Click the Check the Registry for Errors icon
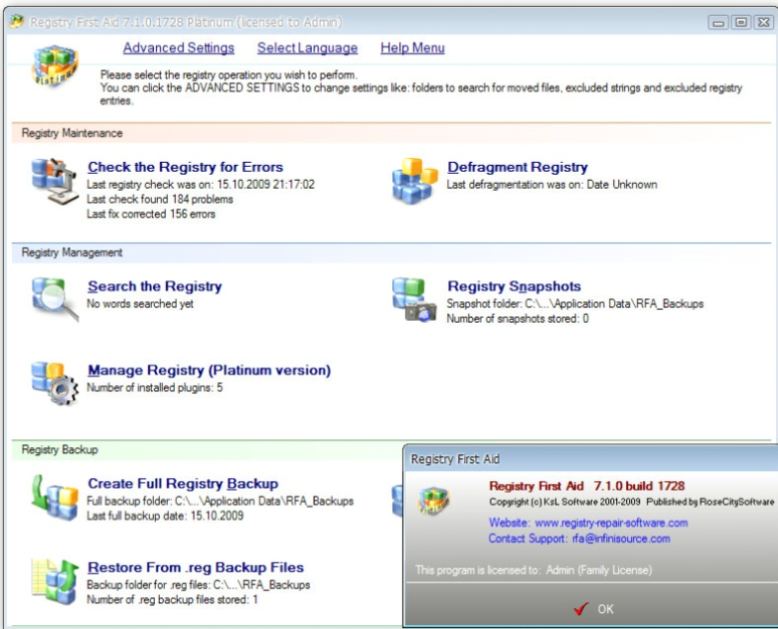 [55, 180]
